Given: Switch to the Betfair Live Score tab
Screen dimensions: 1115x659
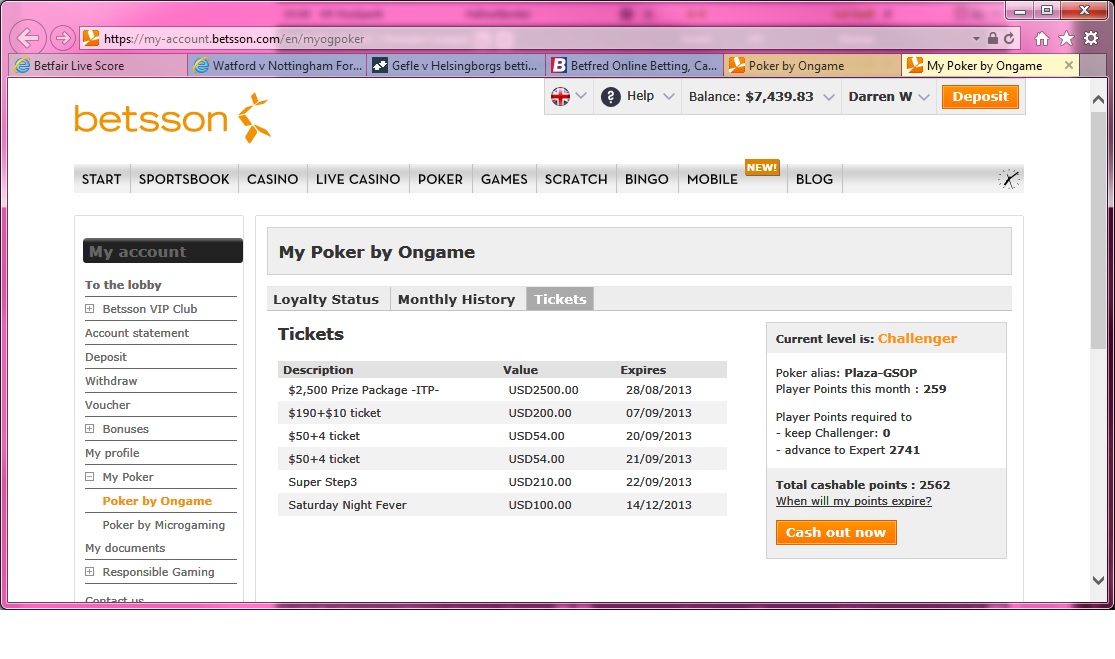Looking at the screenshot, I should pos(98,65).
